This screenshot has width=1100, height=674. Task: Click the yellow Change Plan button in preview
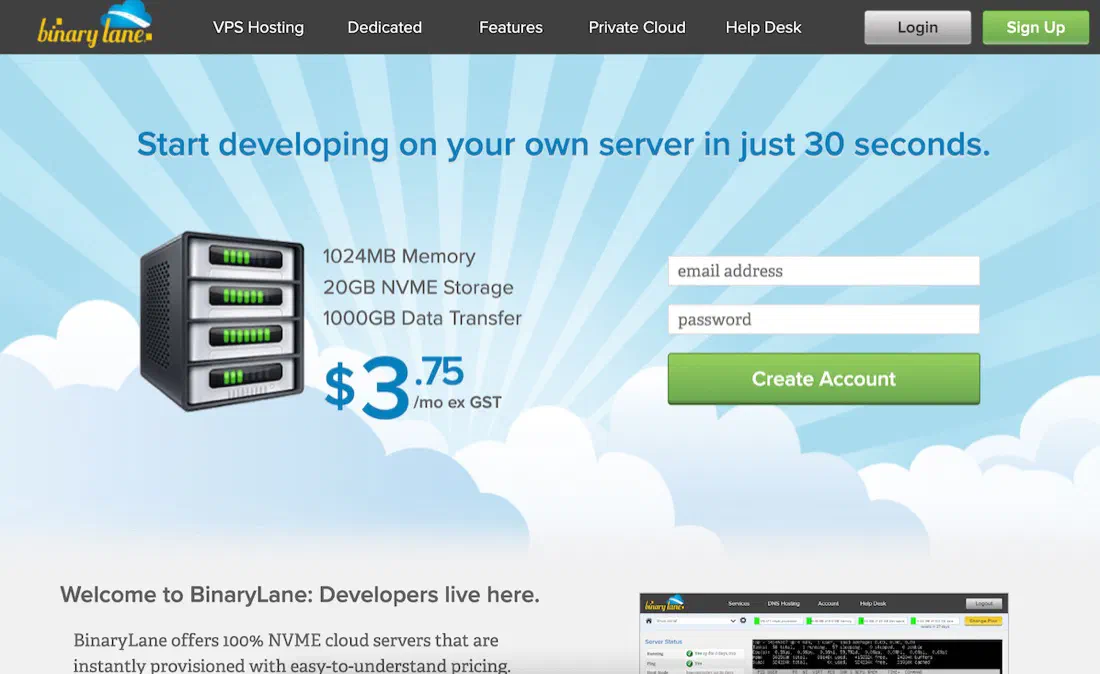[984, 621]
